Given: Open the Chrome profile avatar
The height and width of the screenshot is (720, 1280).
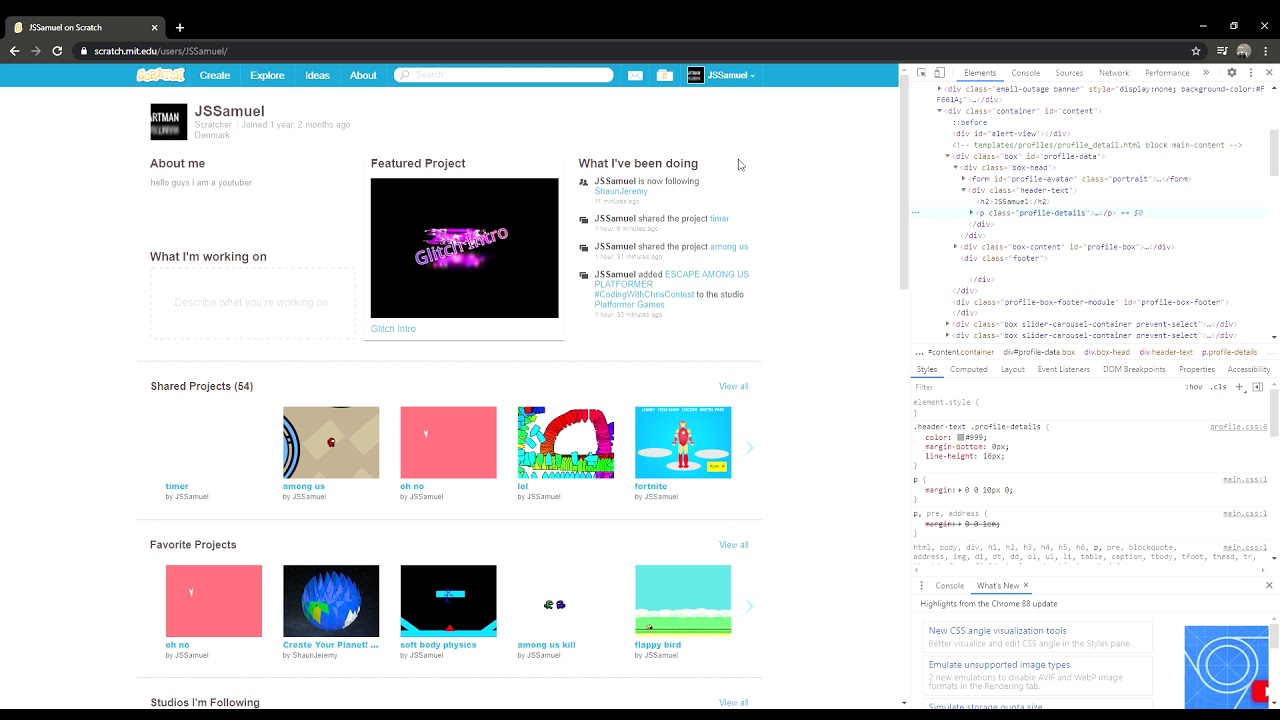Looking at the screenshot, I should (x=1244, y=51).
